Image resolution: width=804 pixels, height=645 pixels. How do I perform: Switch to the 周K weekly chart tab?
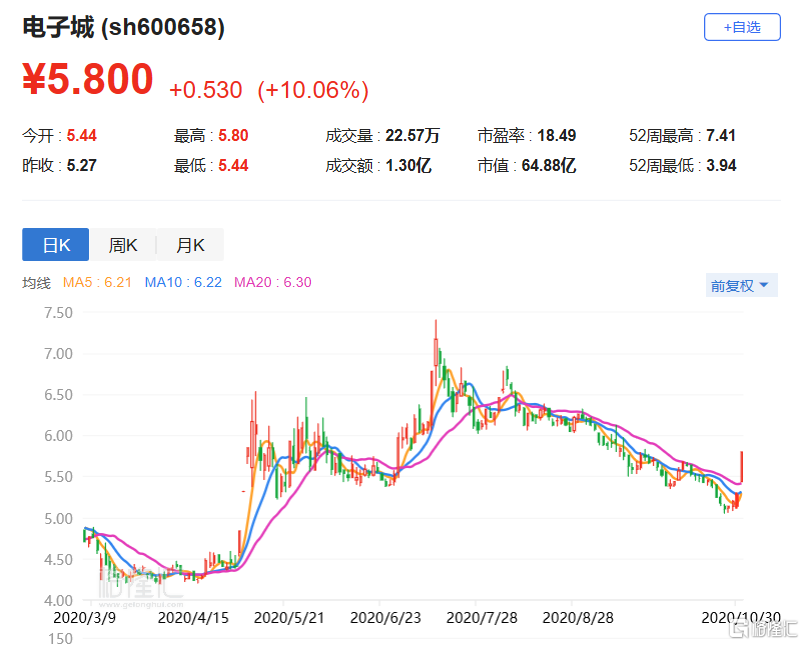point(123,245)
